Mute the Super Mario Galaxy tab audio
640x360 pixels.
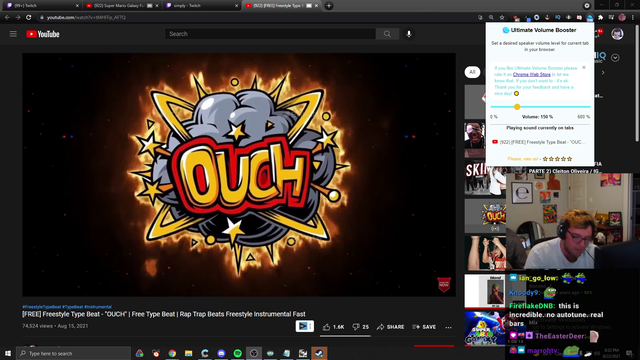tap(149, 6)
